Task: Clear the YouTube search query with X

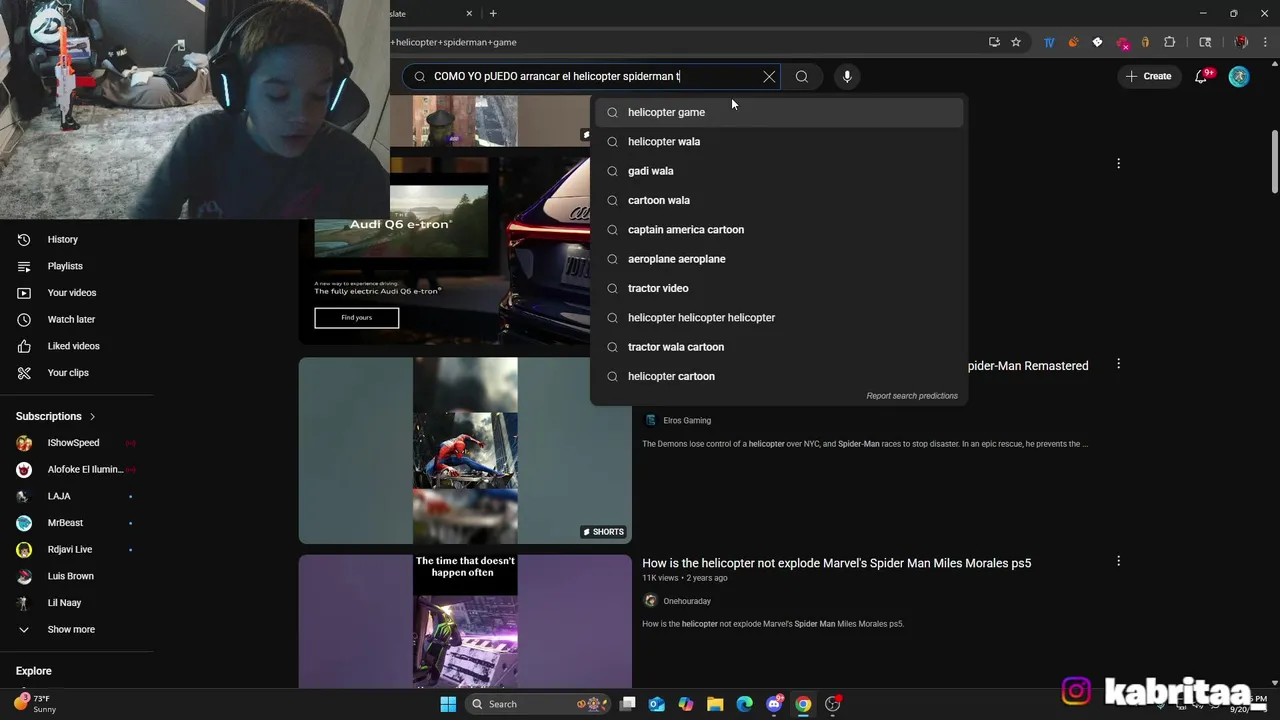Action: point(769,76)
